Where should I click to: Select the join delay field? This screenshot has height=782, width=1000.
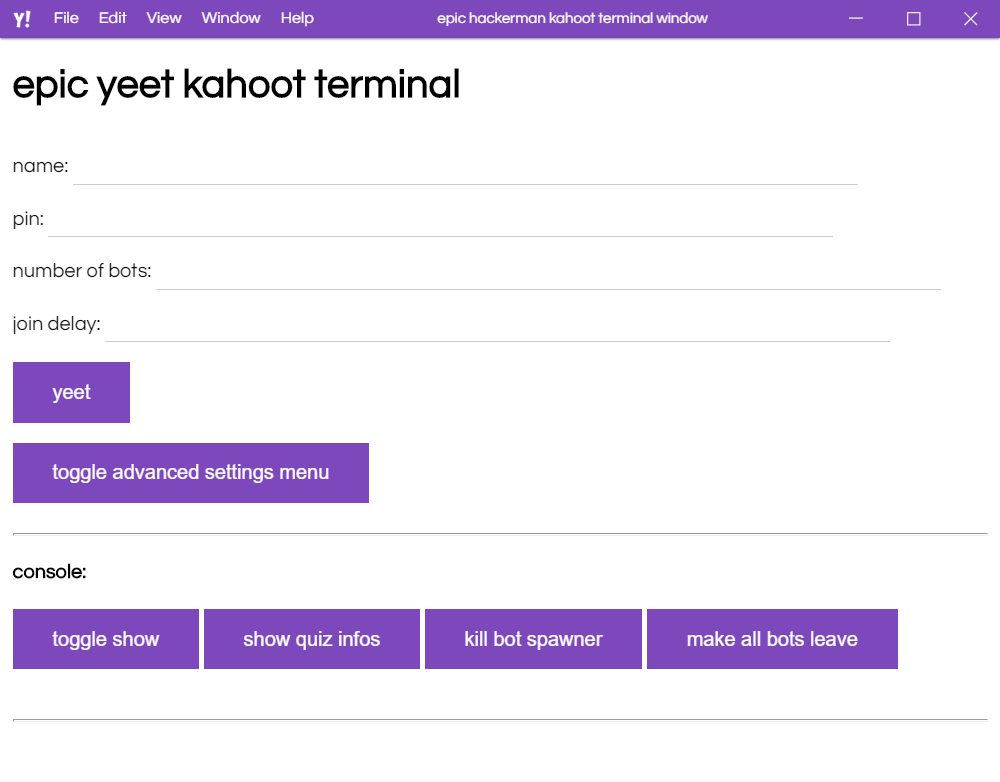(x=497, y=325)
